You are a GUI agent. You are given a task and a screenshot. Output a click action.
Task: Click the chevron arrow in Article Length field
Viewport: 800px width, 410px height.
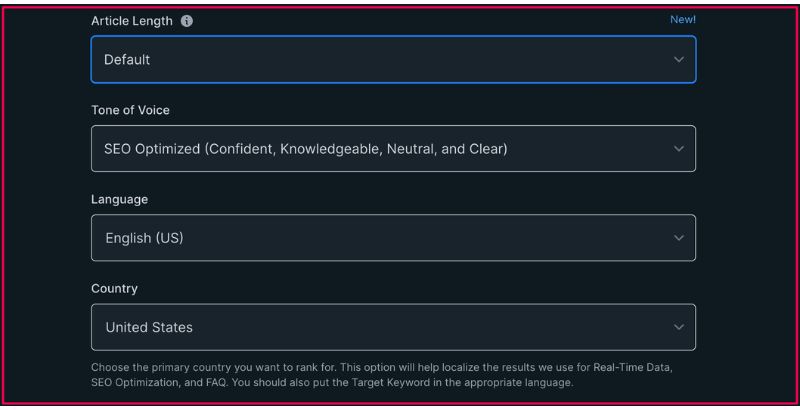tap(679, 60)
